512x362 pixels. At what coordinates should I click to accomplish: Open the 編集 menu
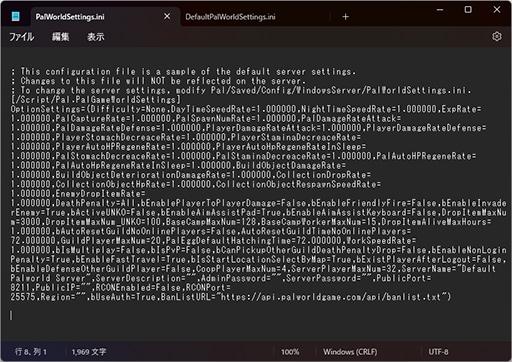[60, 37]
